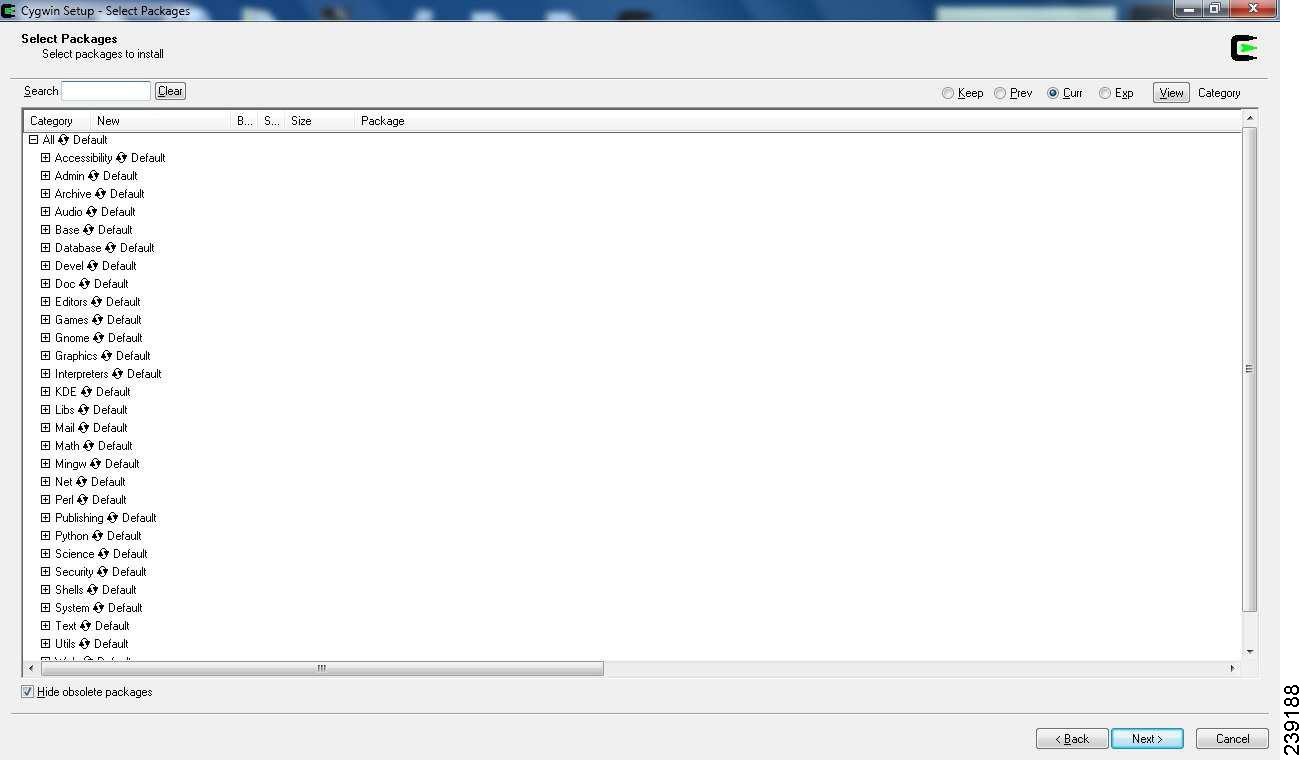Click the cycle icon next to Base
This screenshot has width=1306, height=760.
click(x=89, y=230)
